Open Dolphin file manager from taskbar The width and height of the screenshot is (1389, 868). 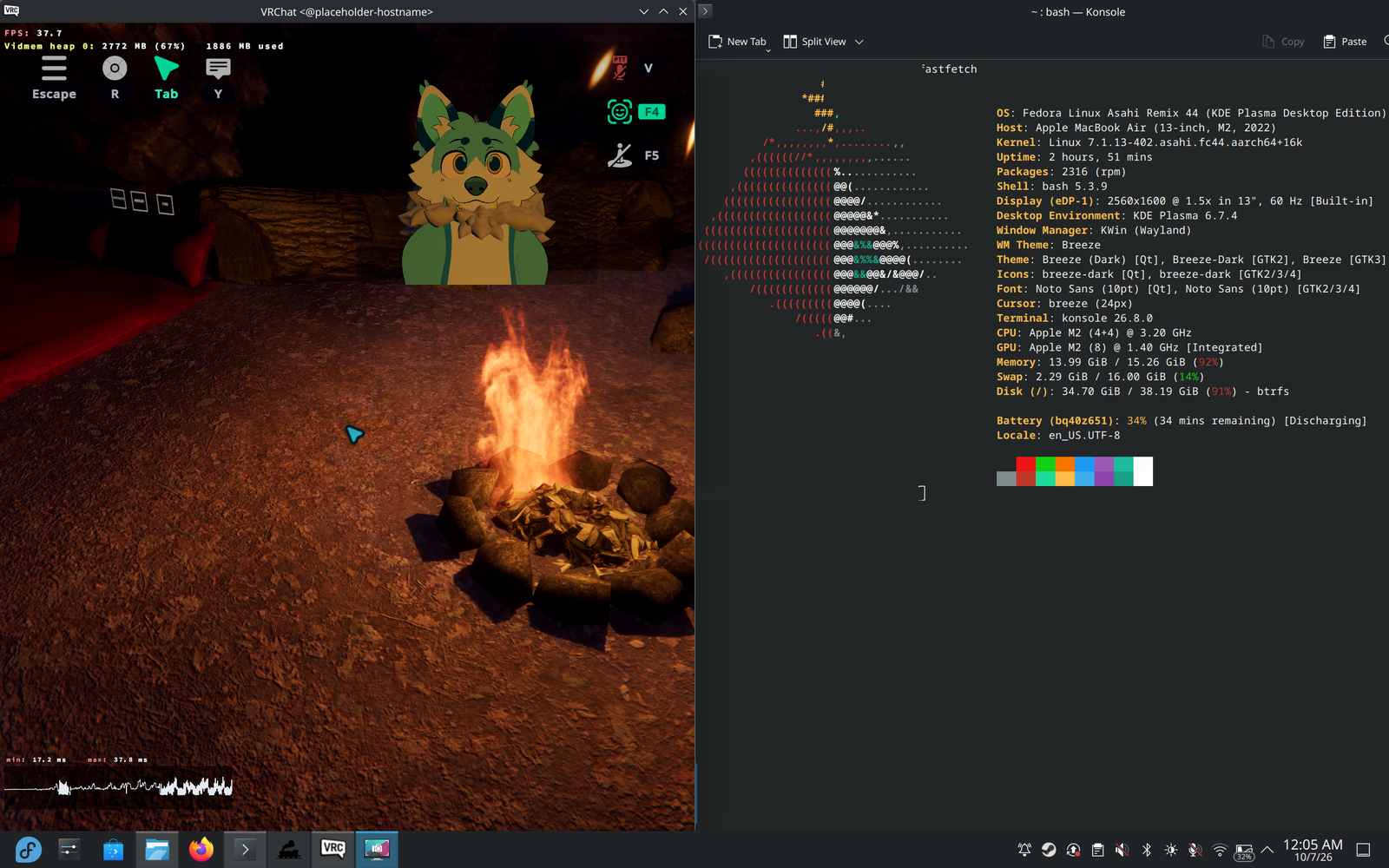[x=157, y=850]
